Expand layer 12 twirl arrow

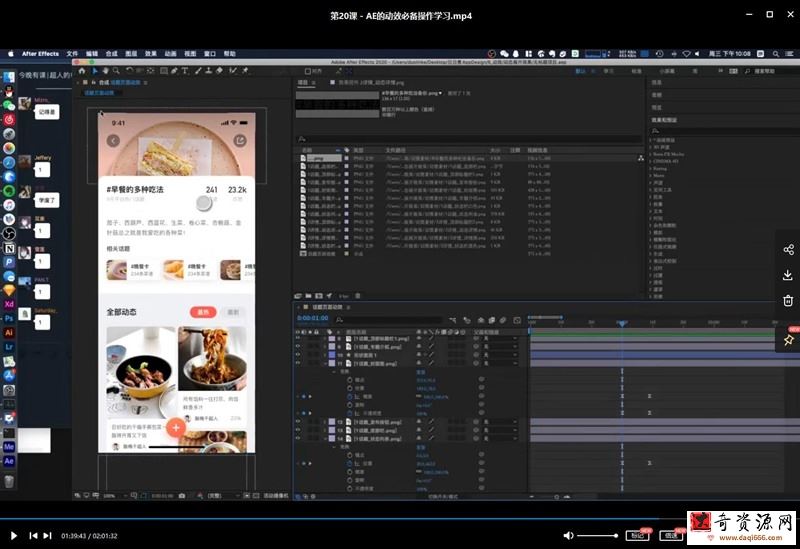tap(325, 422)
